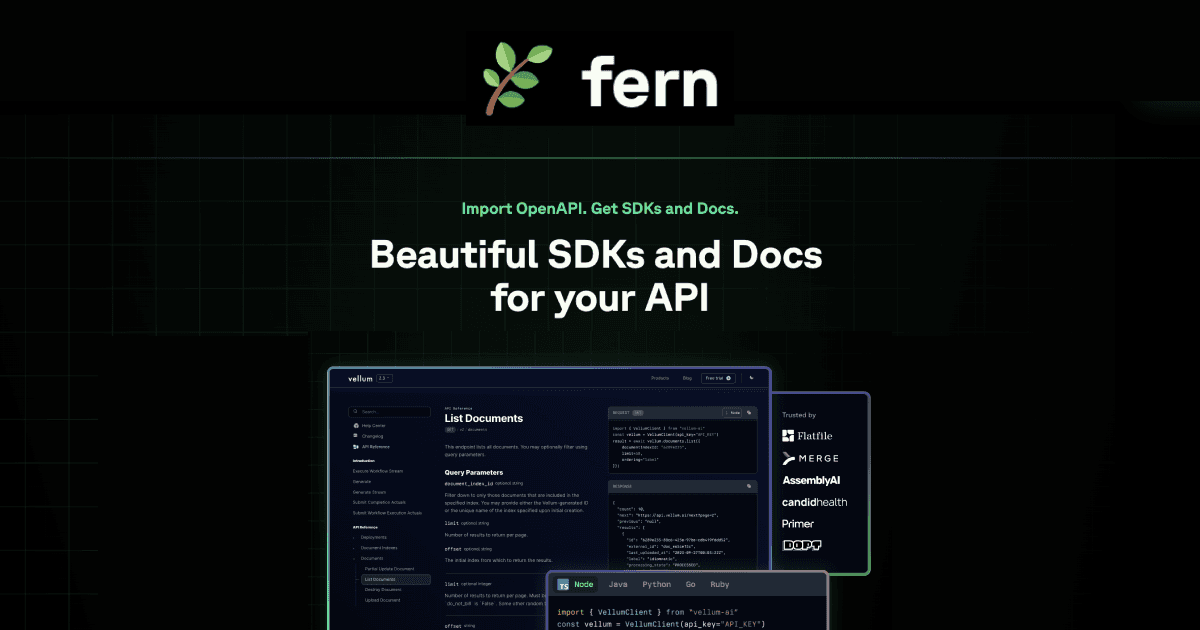Open the API Reference sidebar link
This screenshot has width=1200, height=630.
point(376,447)
